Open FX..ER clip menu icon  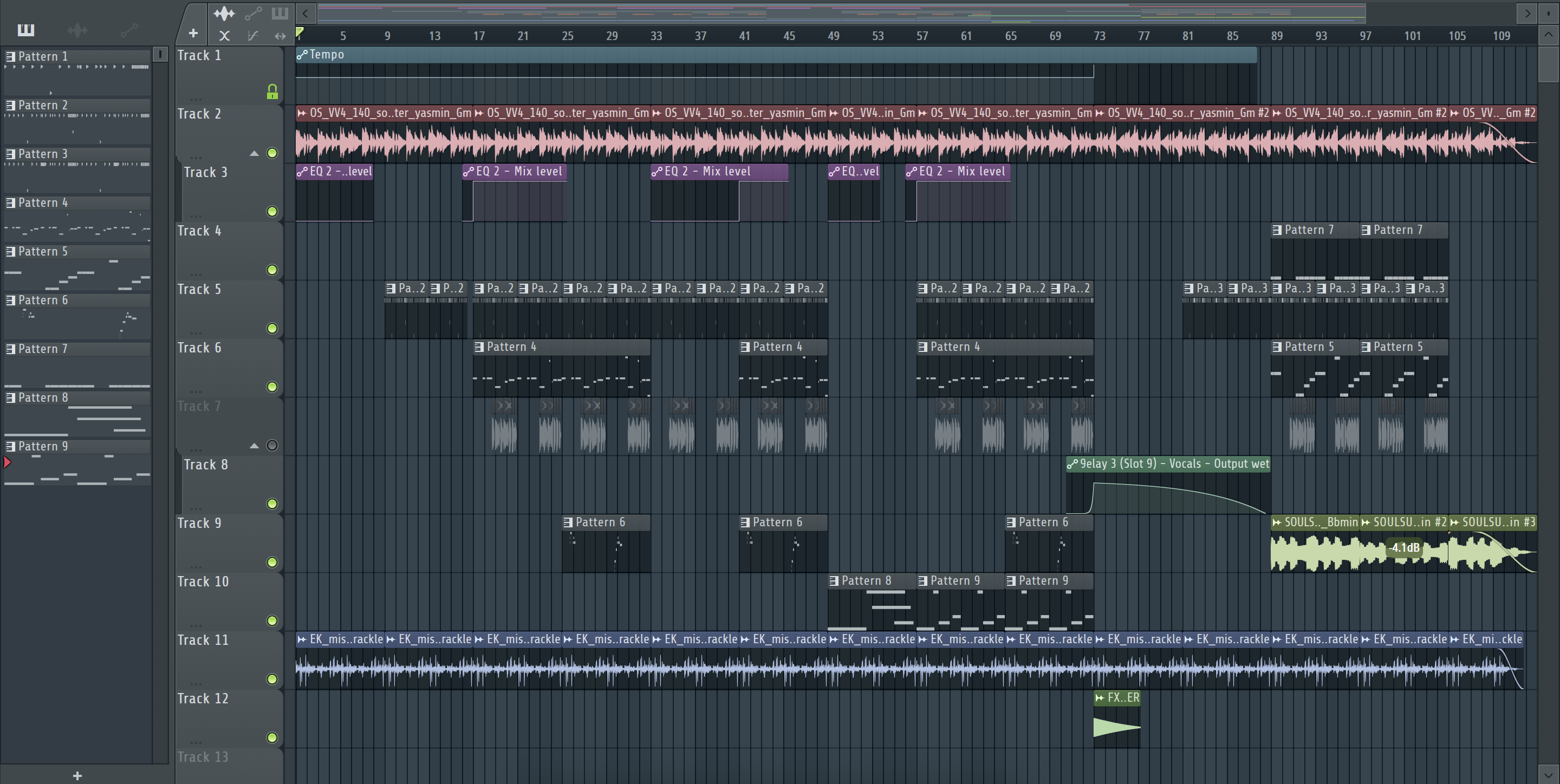(1100, 698)
